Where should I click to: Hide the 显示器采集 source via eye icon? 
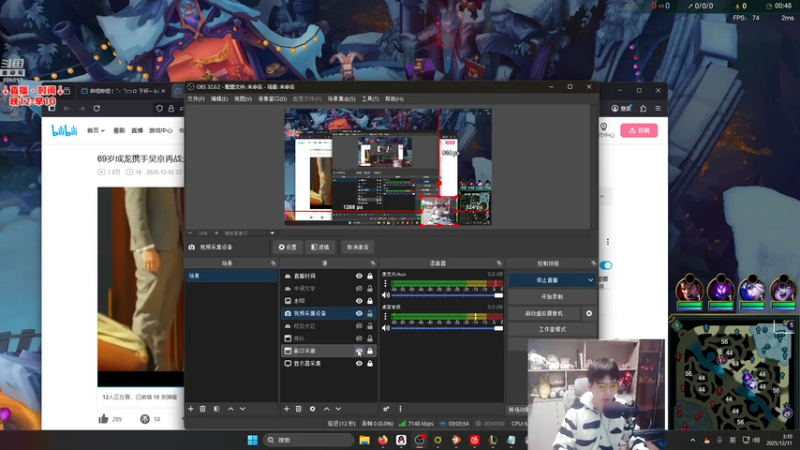[x=359, y=364]
